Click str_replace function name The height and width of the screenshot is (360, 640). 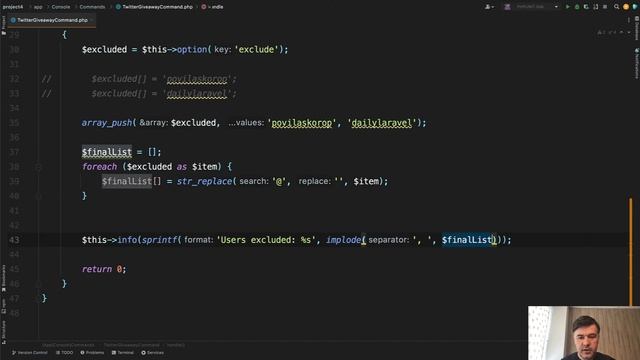[204, 181]
